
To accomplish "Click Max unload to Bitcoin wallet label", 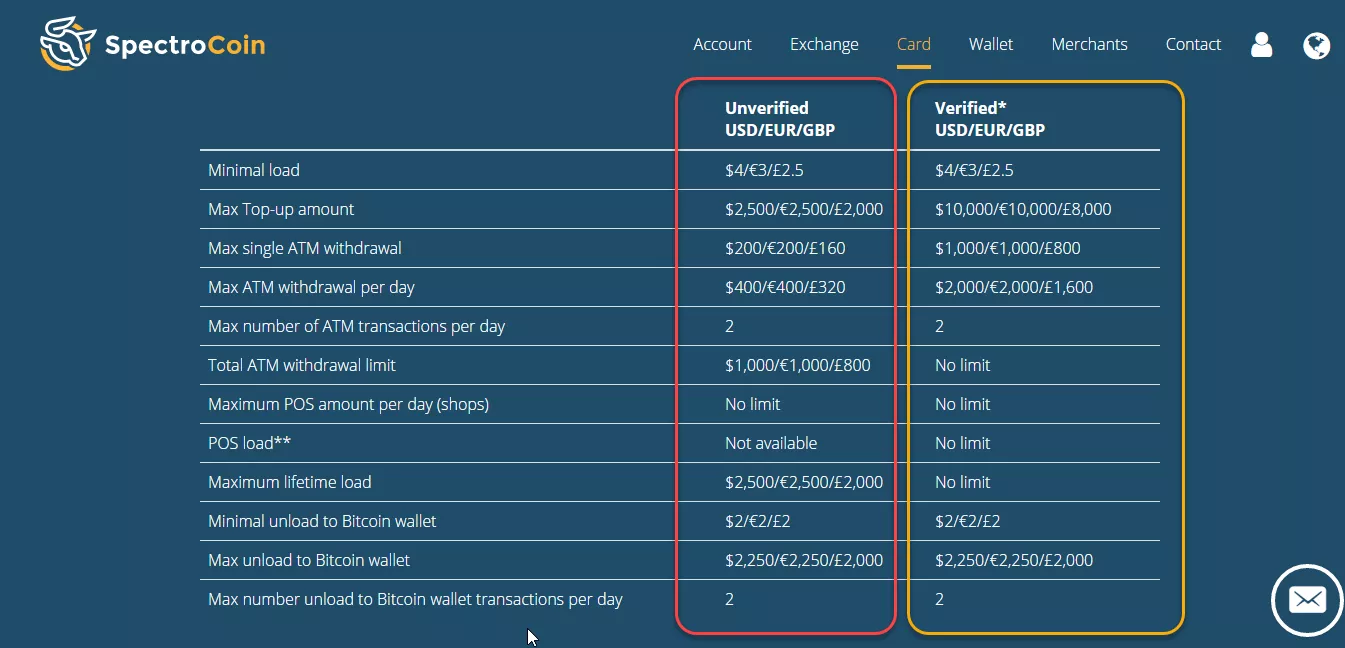I will [309, 560].
